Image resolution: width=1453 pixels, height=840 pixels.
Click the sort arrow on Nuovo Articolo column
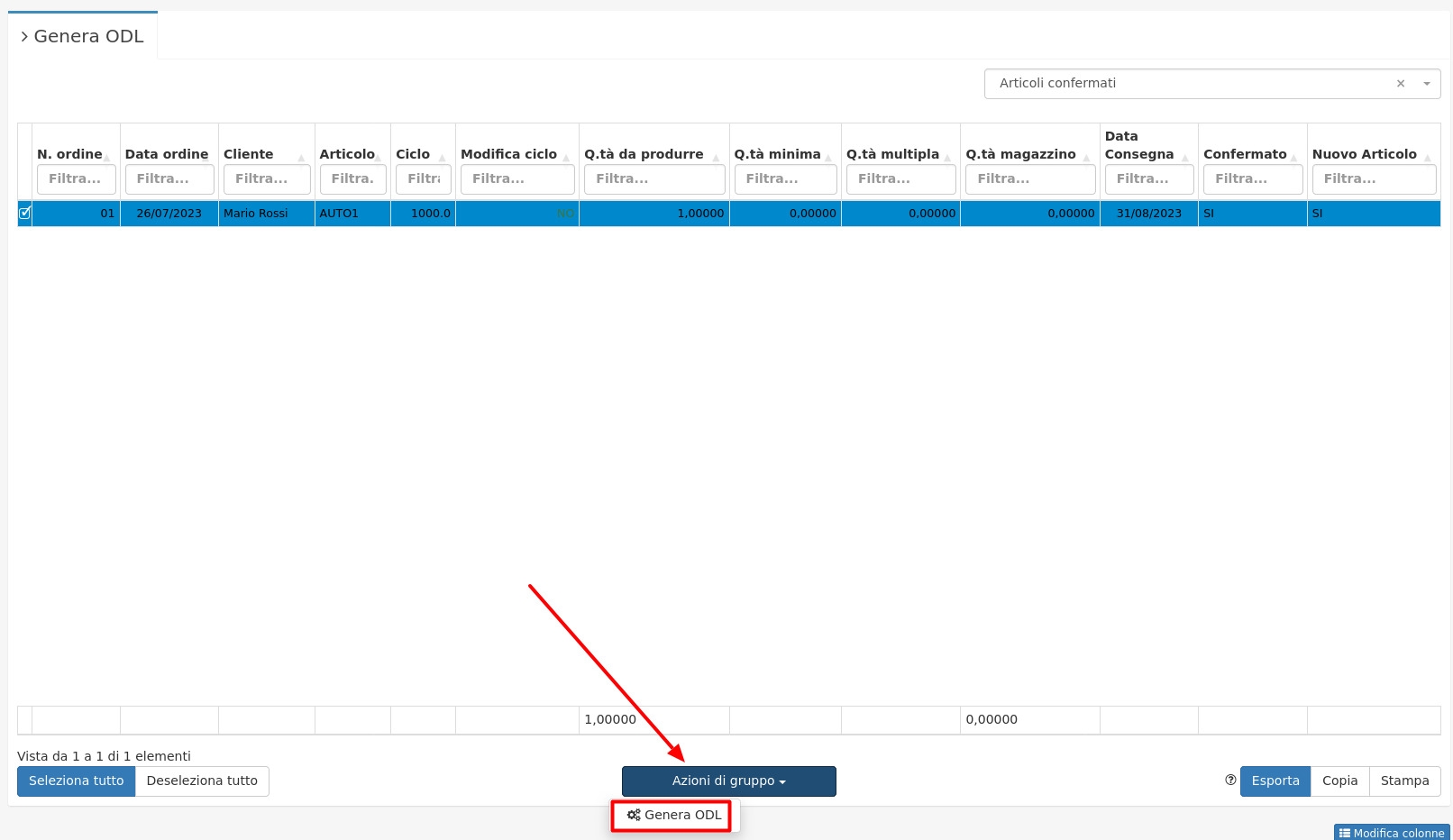pos(1427,158)
